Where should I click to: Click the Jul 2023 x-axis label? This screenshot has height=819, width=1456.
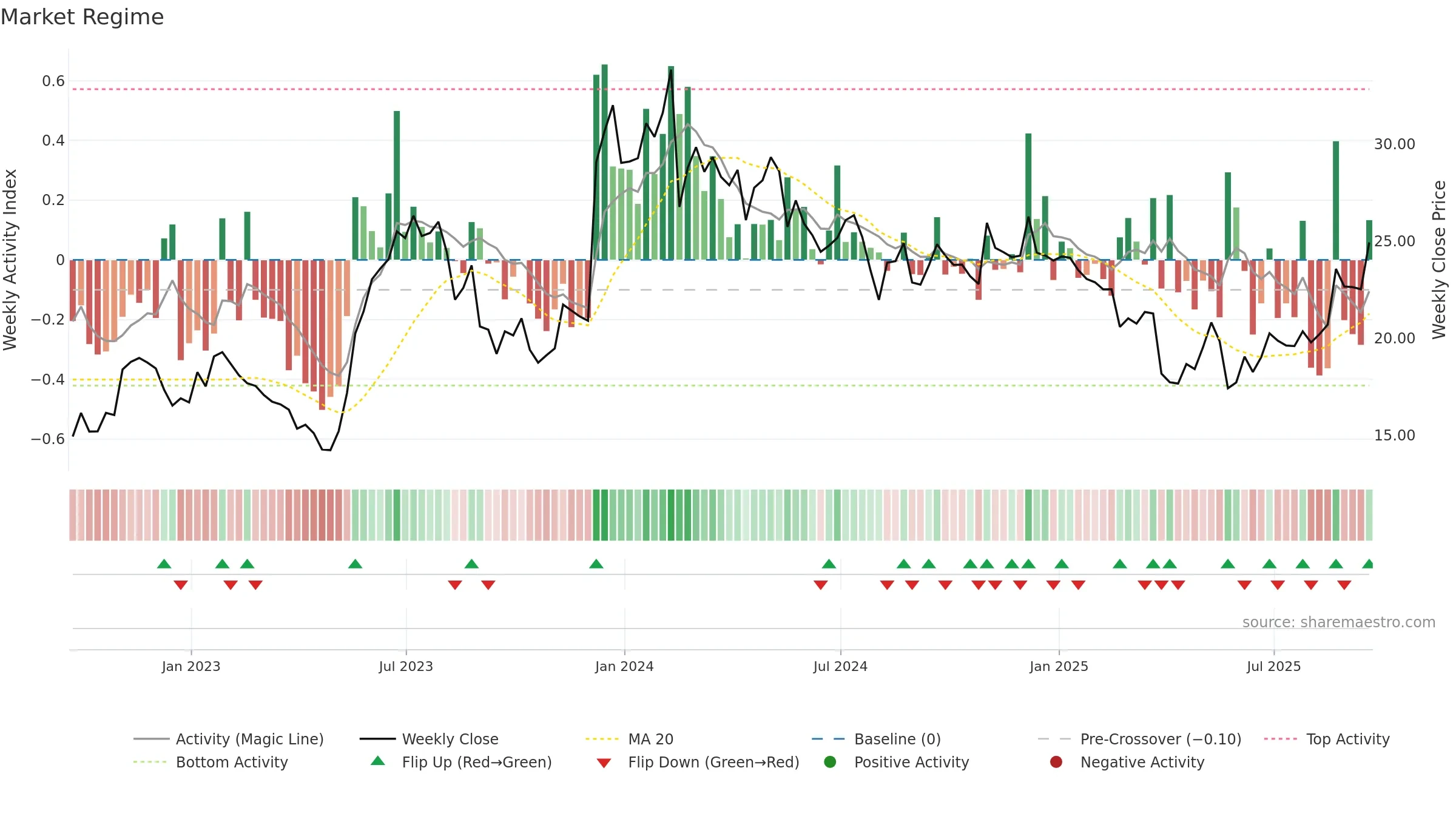[406, 666]
